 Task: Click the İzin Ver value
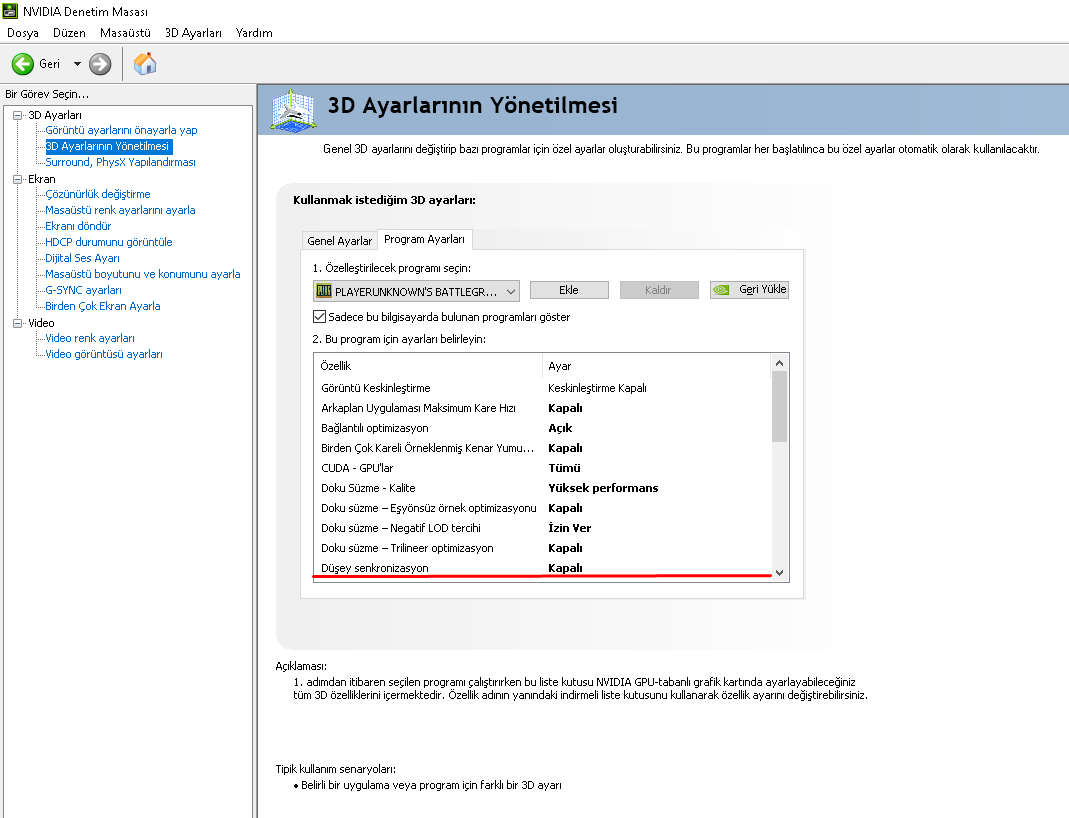(x=570, y=528)
